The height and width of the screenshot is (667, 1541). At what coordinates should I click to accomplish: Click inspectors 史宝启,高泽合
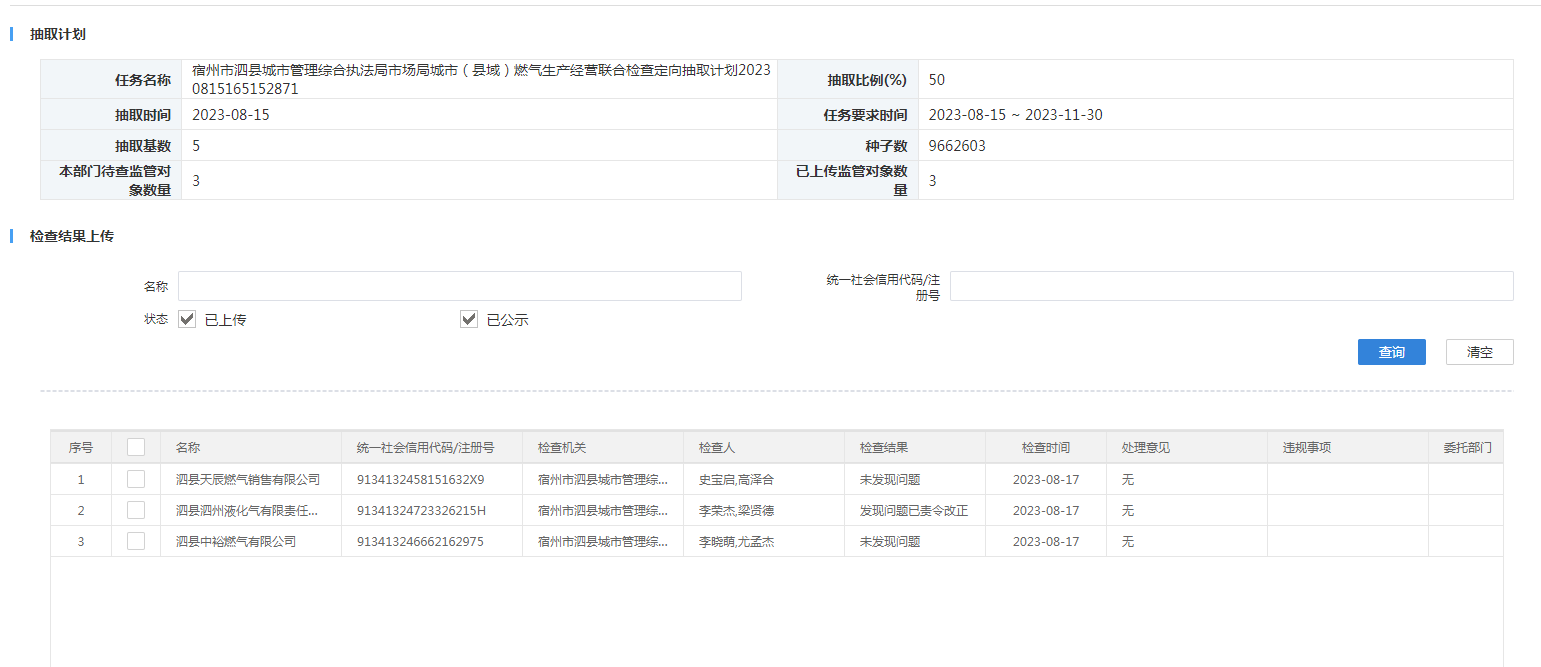point(736,480)
